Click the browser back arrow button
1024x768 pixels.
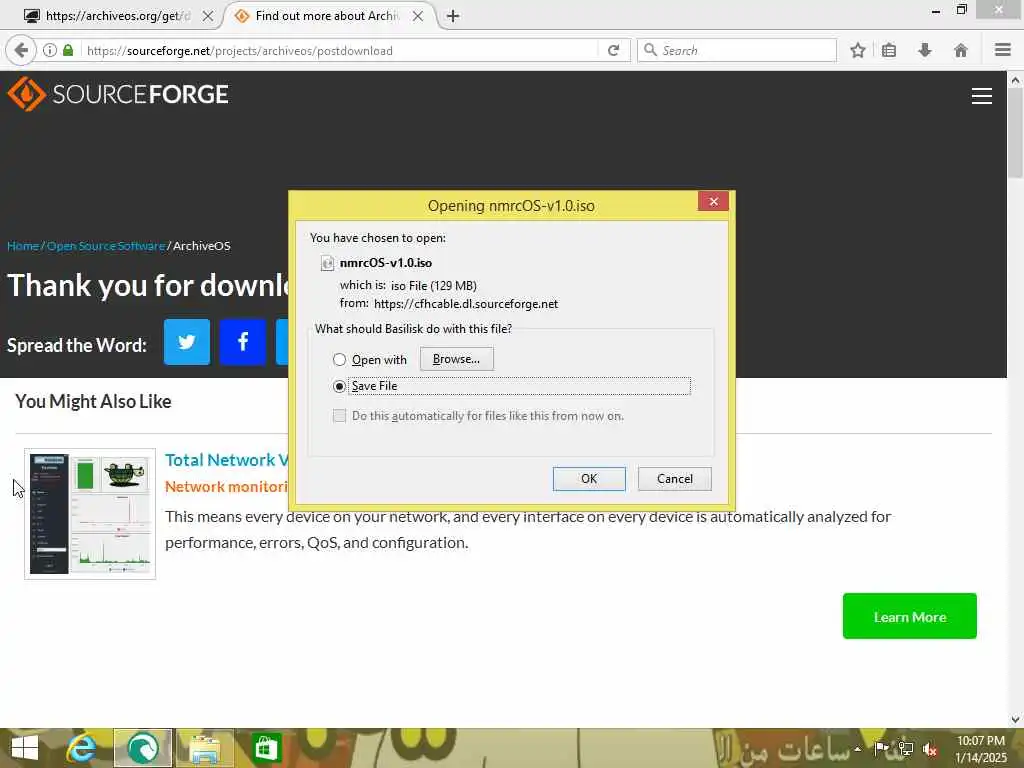pyautogui.click(x=21, y=50)
